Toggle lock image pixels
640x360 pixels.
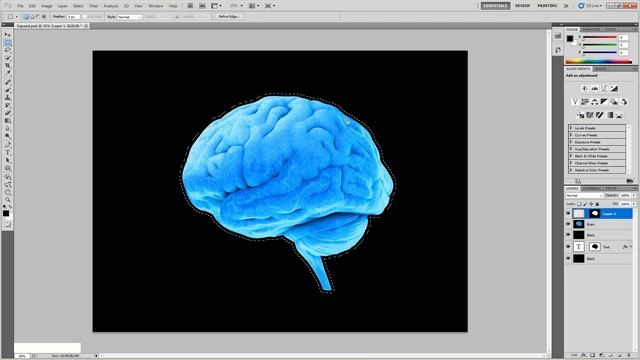point(585,204)
